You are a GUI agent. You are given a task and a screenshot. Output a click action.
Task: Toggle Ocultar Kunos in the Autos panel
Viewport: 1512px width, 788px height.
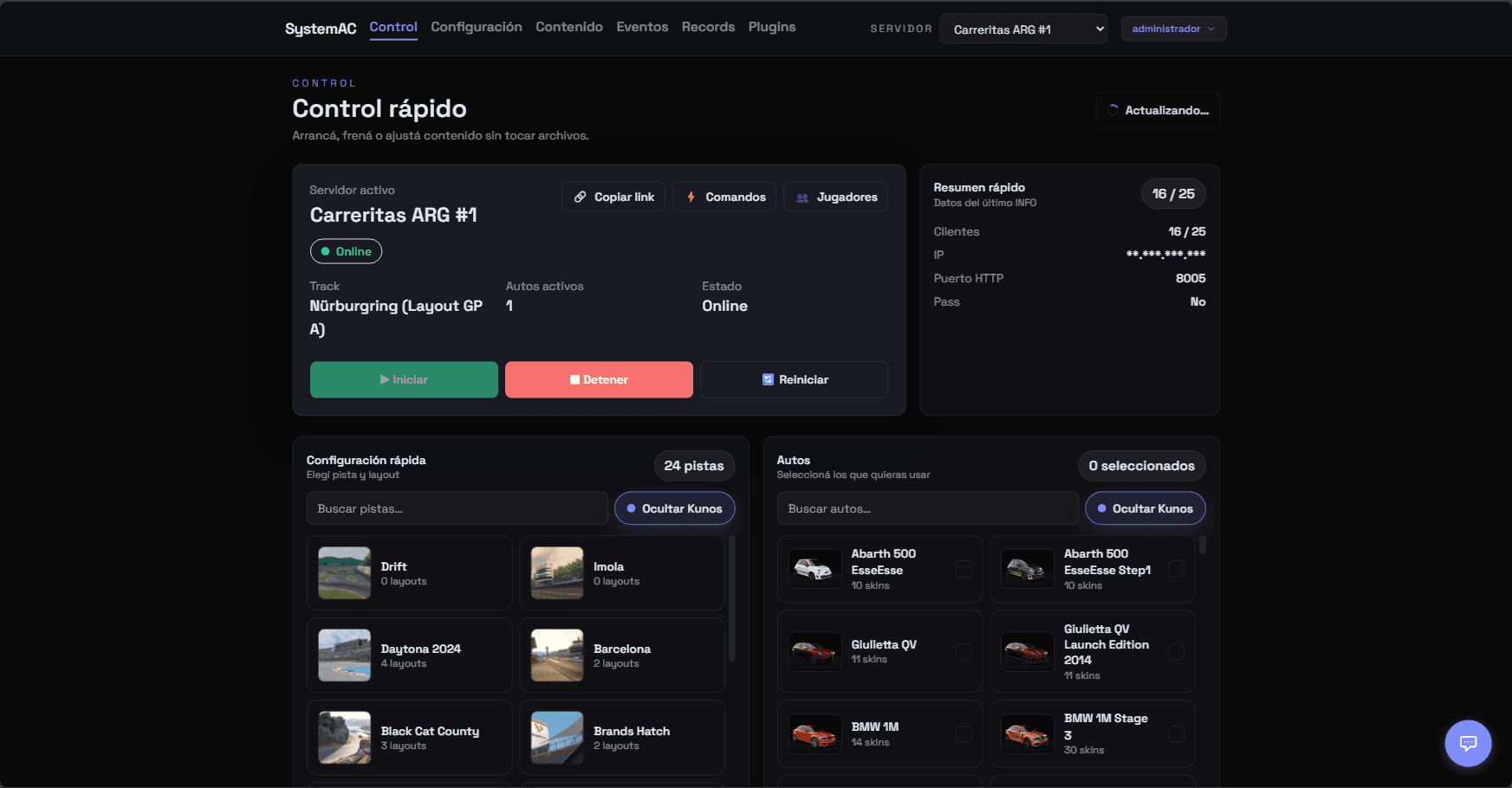1145,508
